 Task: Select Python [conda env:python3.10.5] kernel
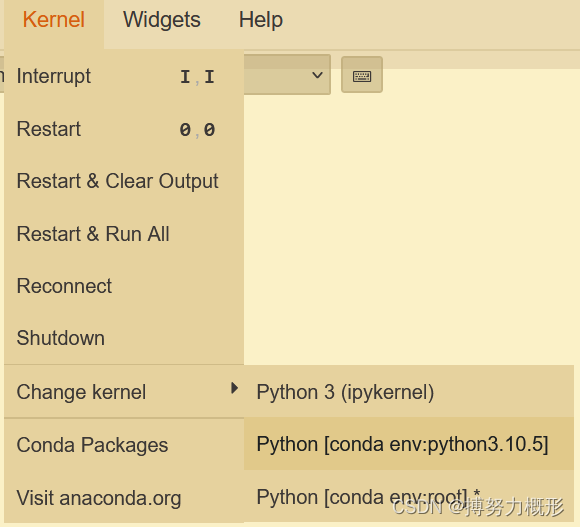(x=409, y=444)
